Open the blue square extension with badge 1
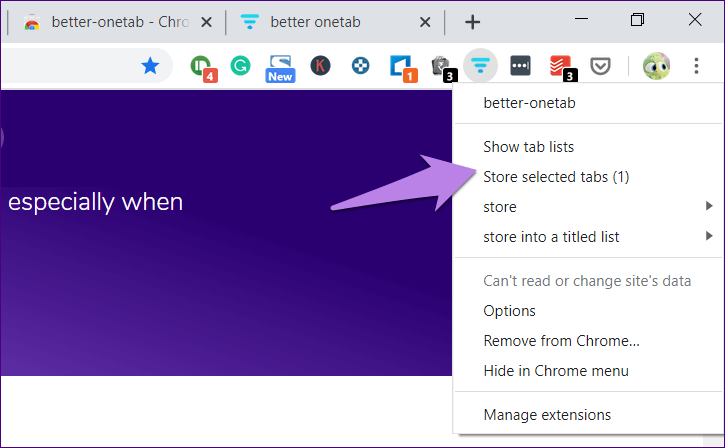Viewport: 725px width, 448px height. [403, 68]
